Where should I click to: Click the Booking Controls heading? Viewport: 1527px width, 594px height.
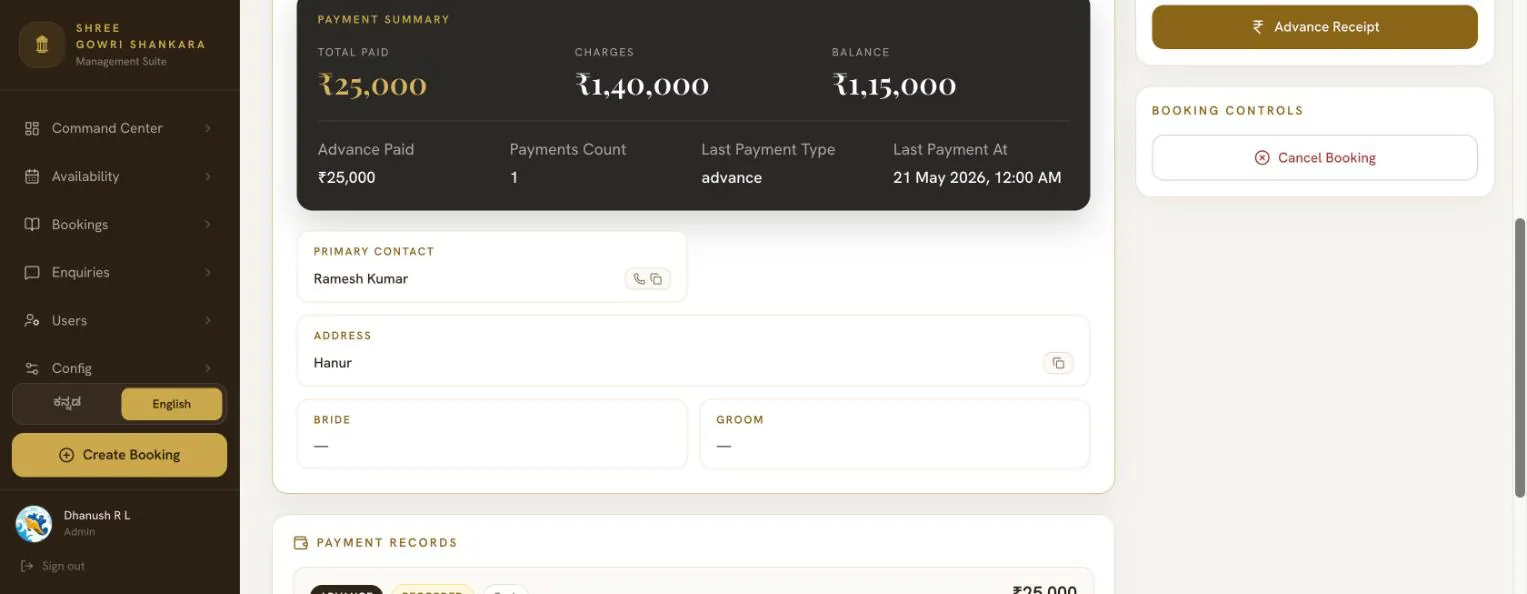click(1228, 111)
